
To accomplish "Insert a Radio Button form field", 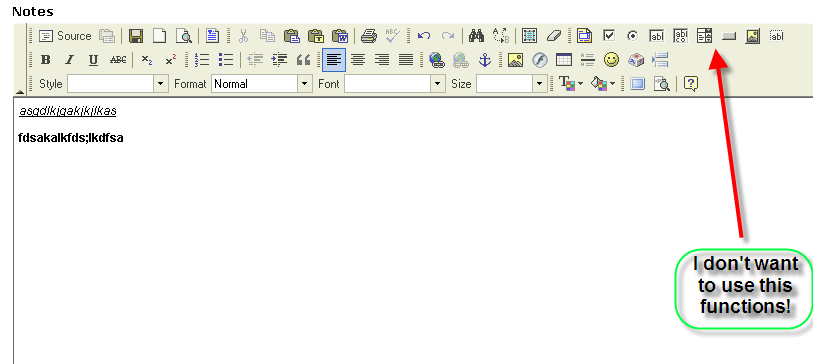I will pyautogui.click(x=633, y=36).
